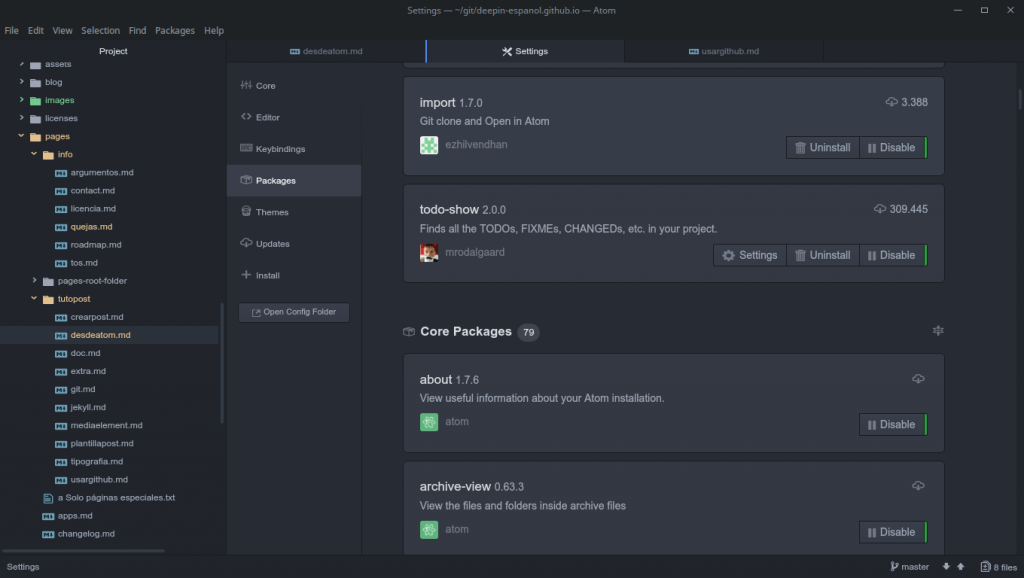Disable the import package
This screenshot has width=1024, height=578.
(892, 148)
